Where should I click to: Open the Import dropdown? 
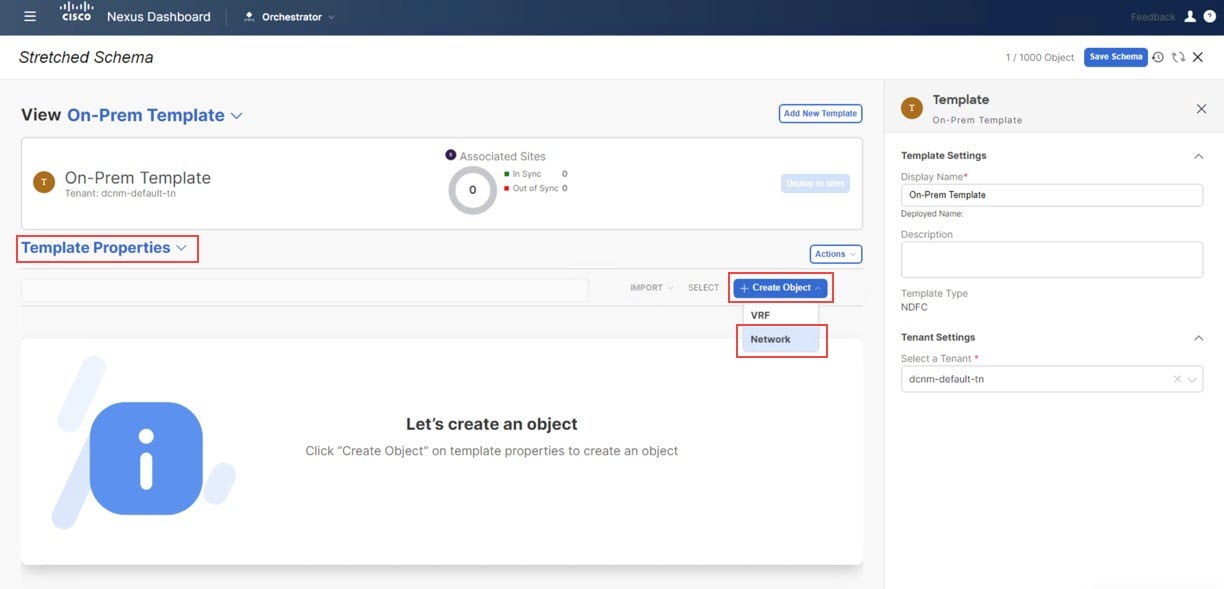(652, 288)
